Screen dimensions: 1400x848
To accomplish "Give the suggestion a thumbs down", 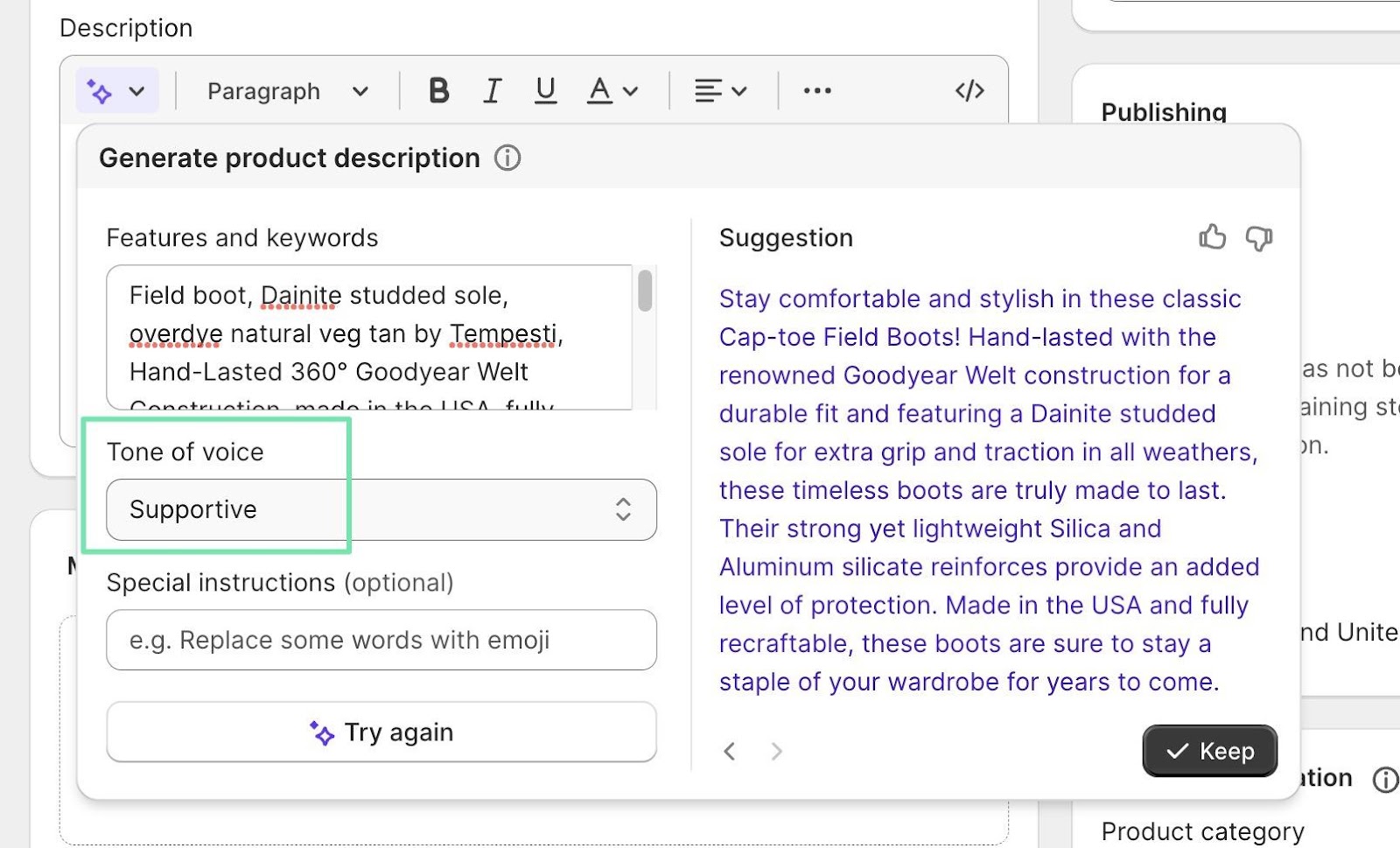I will (1258, 237).
